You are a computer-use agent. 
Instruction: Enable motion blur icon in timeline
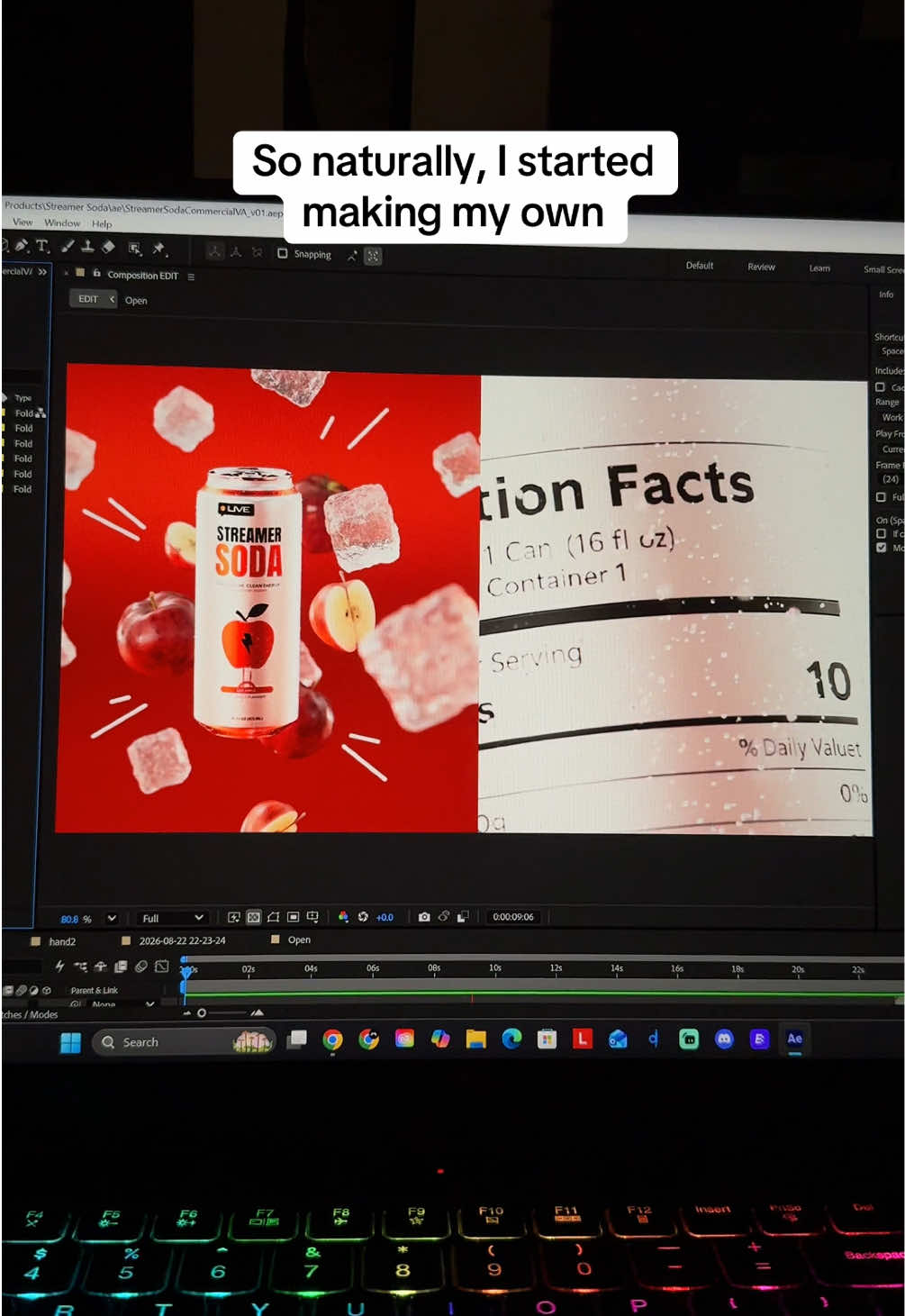tap(140, 967)
